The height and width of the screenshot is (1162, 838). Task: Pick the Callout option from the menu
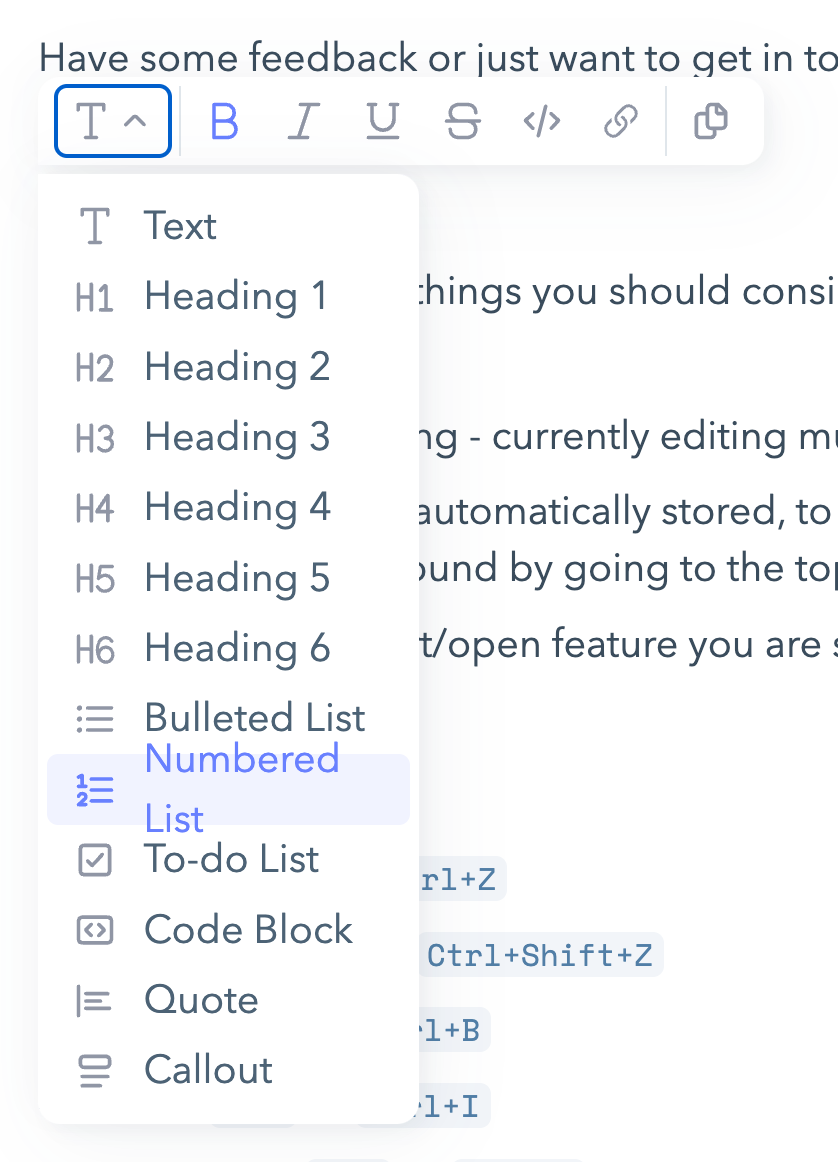[x=208, y=1070]
